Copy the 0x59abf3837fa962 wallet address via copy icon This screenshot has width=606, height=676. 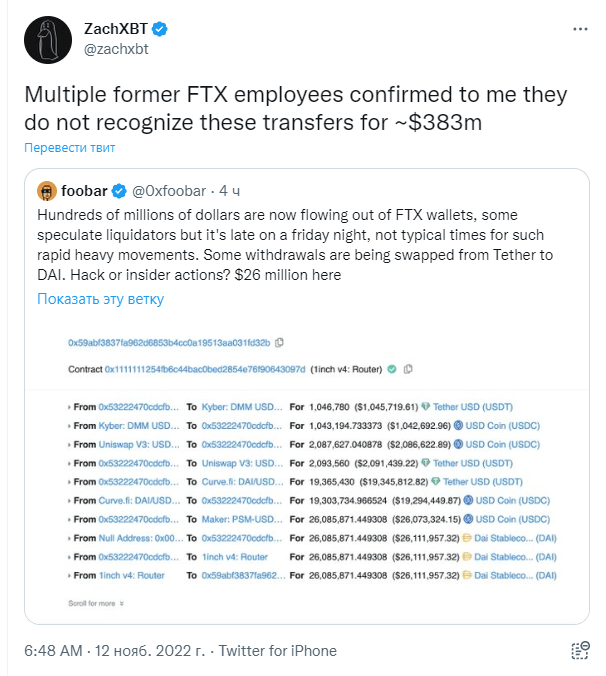point(279,343)
